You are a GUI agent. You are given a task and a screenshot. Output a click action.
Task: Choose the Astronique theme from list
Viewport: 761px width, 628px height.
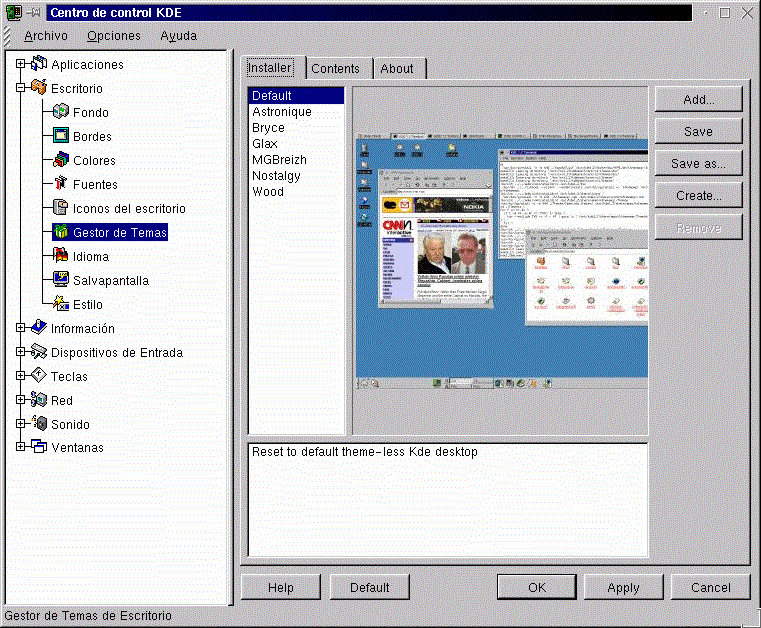coord(282,112)
